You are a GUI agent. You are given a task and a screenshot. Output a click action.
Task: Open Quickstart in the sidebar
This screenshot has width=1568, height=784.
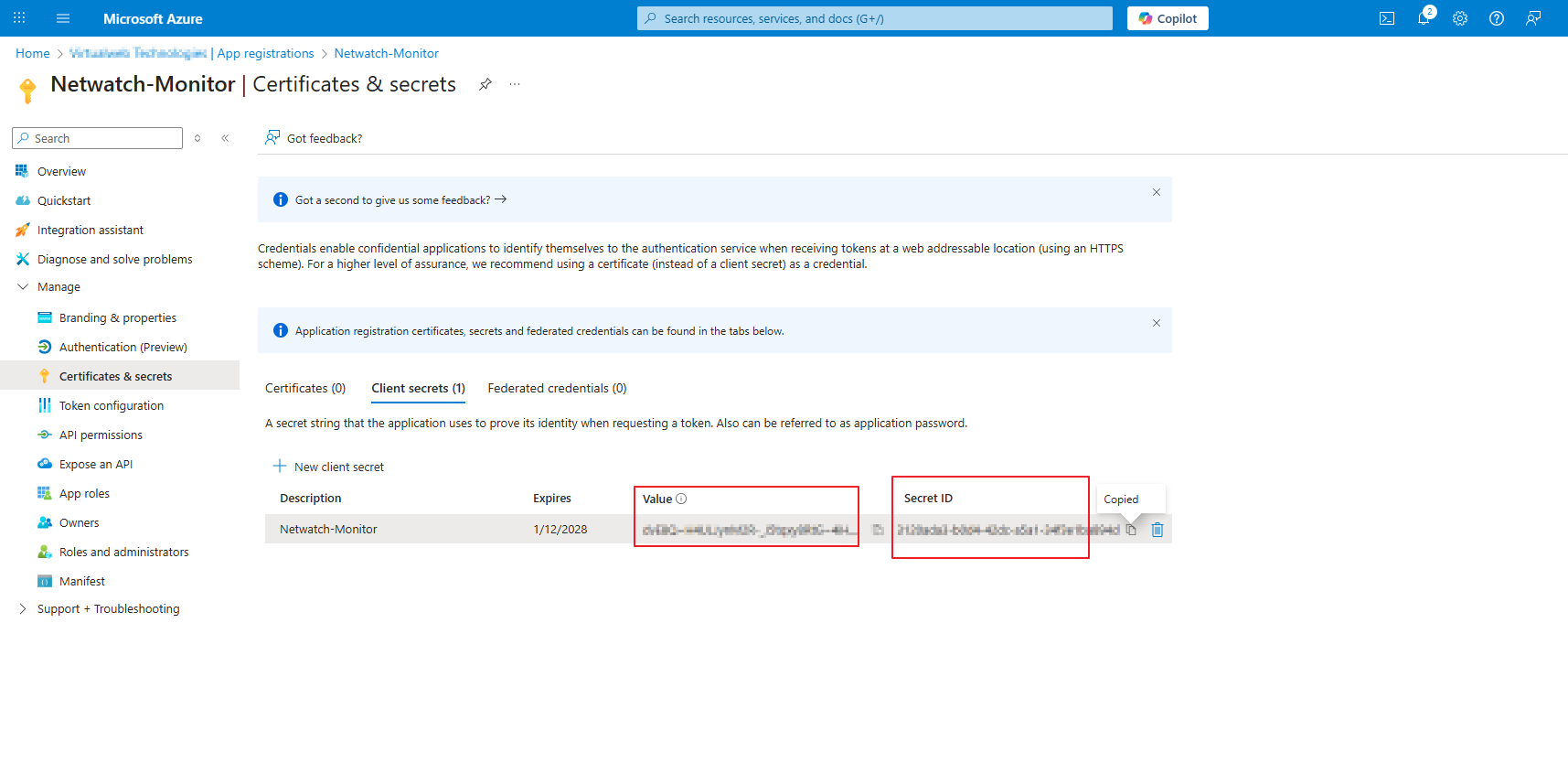pyautogui.click(x=64, y=200)
